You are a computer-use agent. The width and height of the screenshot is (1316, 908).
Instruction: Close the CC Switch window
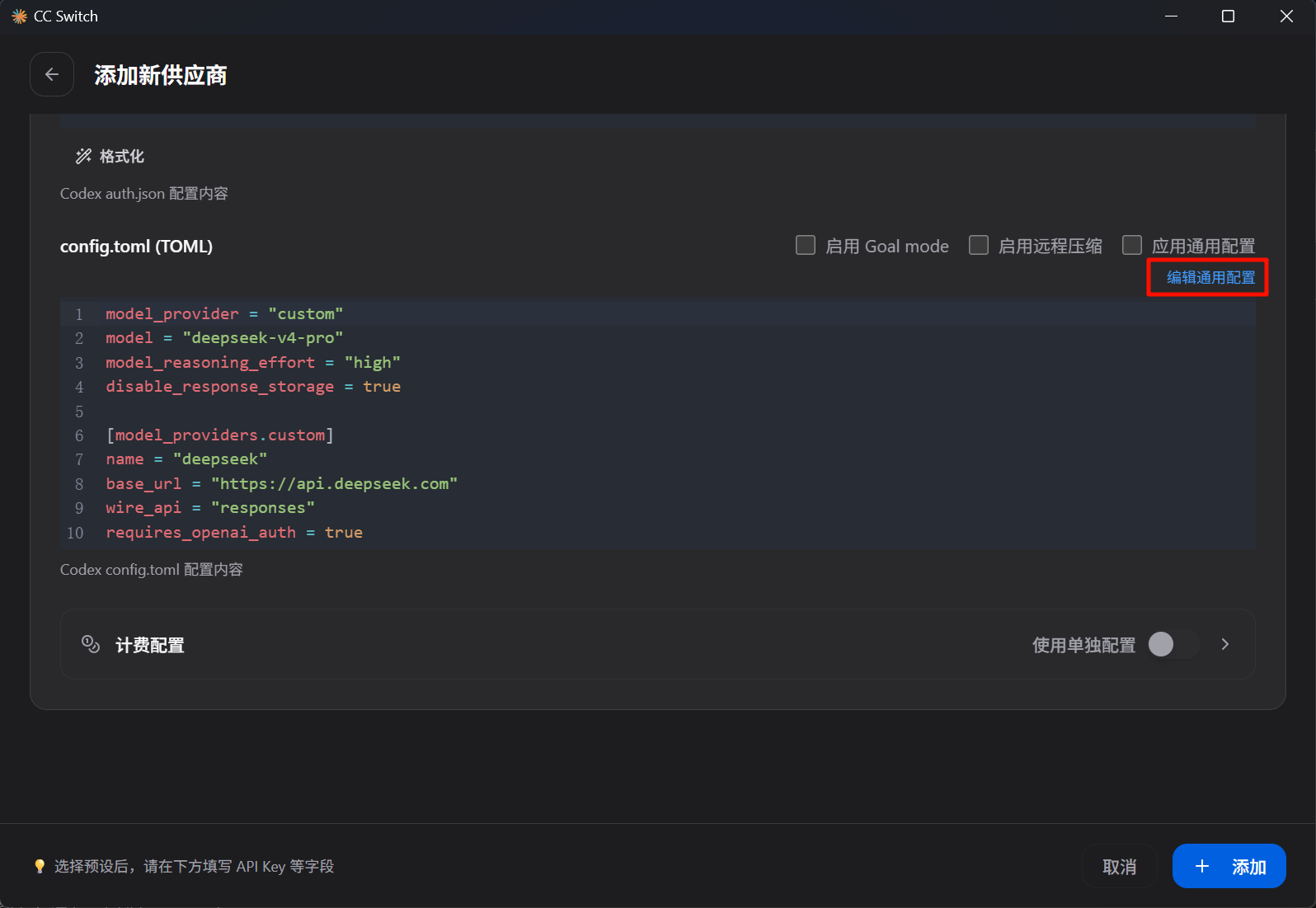pos(1286,16)
